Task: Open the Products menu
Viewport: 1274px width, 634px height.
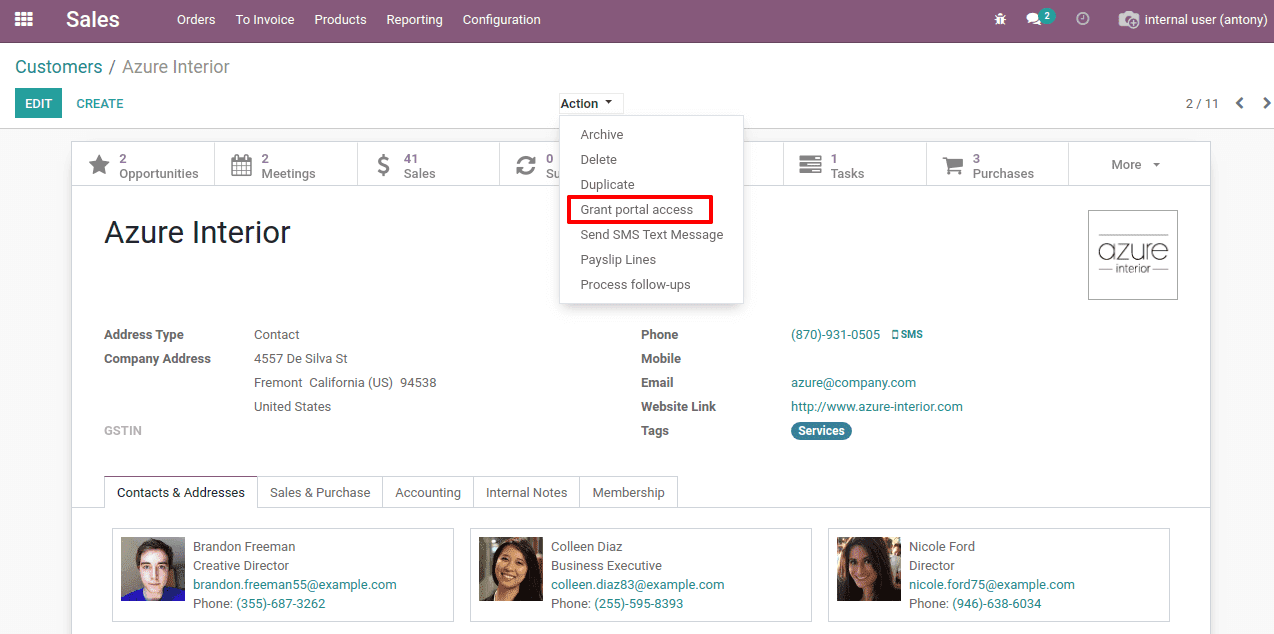Action: click(x=340, y=19)
